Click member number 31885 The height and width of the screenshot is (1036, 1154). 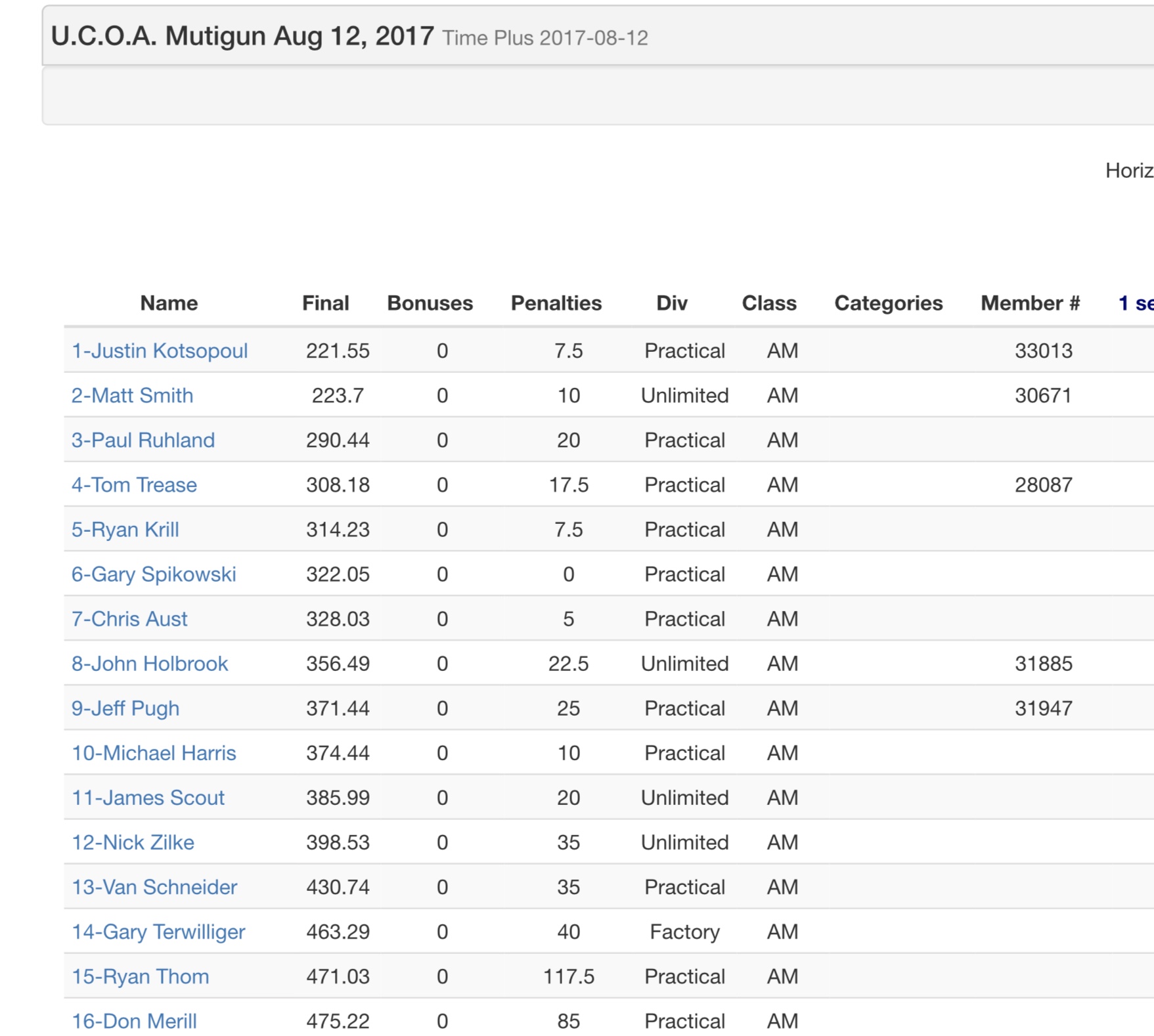tap(1043, 663)
